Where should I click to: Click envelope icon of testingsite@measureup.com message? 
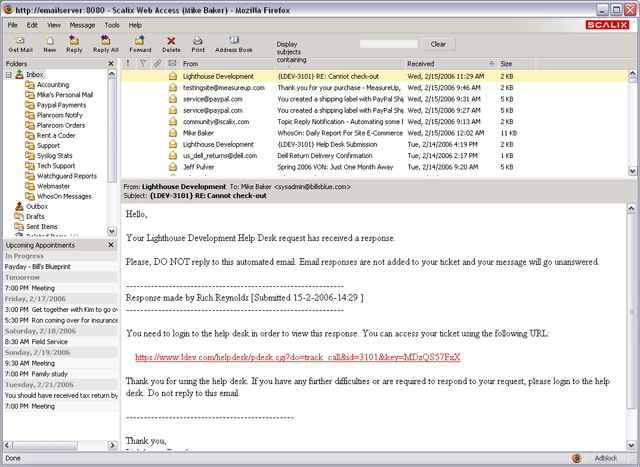coord(173,87)
